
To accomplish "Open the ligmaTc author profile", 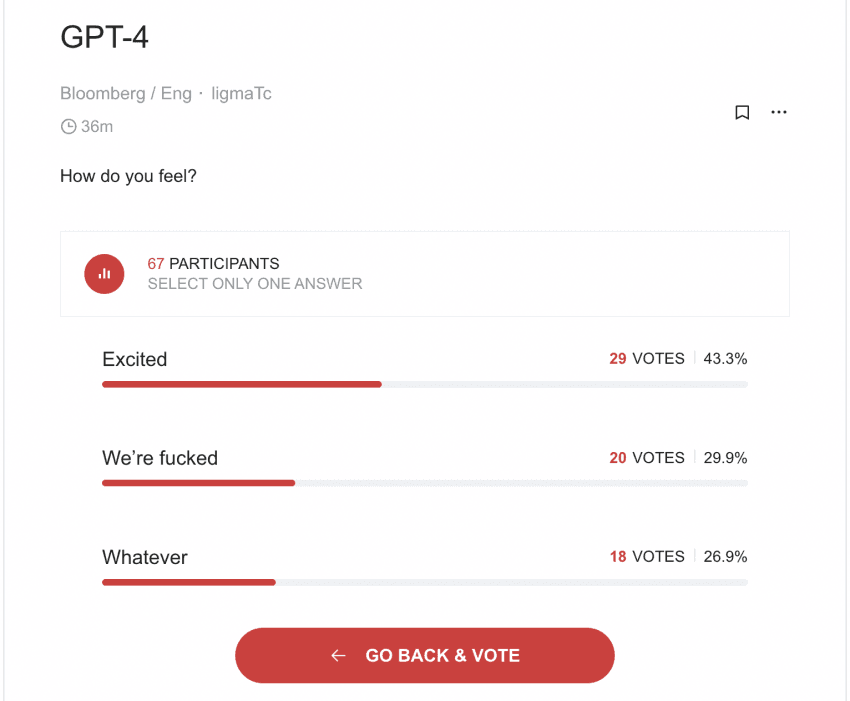I will 242,94.
